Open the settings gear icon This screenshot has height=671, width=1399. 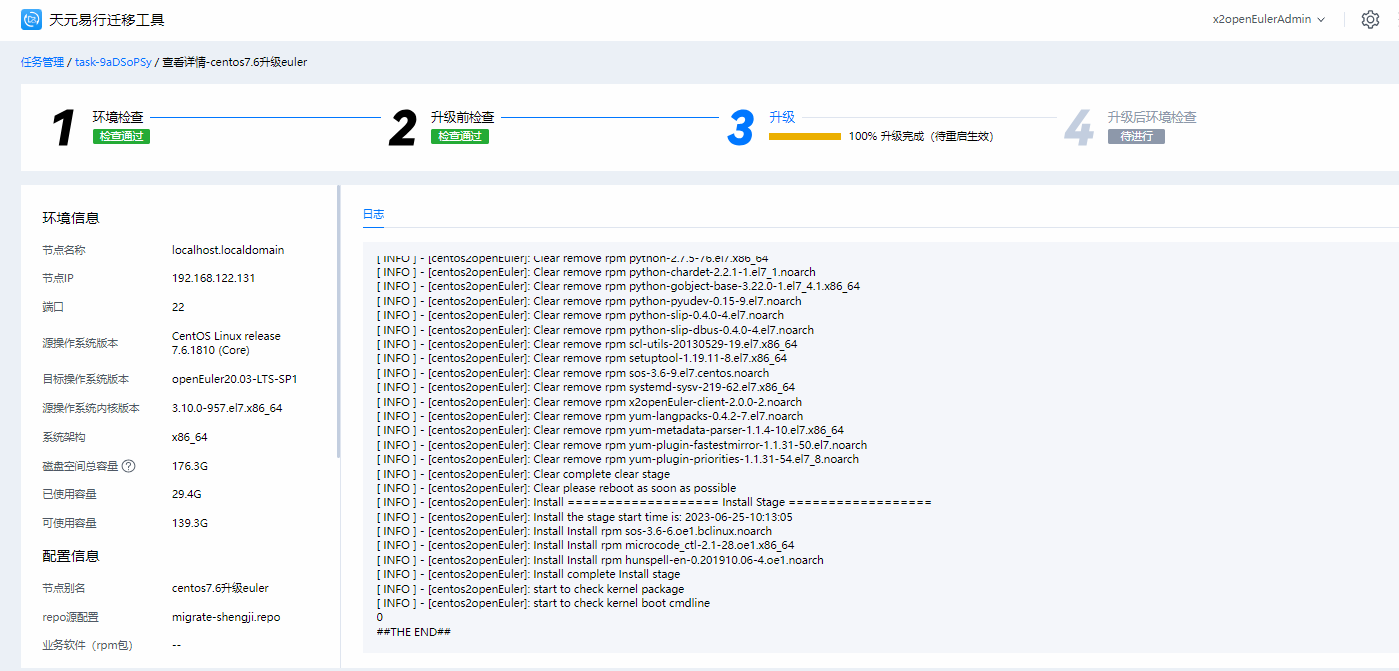pyautogui.click(x=1370, y=19)
